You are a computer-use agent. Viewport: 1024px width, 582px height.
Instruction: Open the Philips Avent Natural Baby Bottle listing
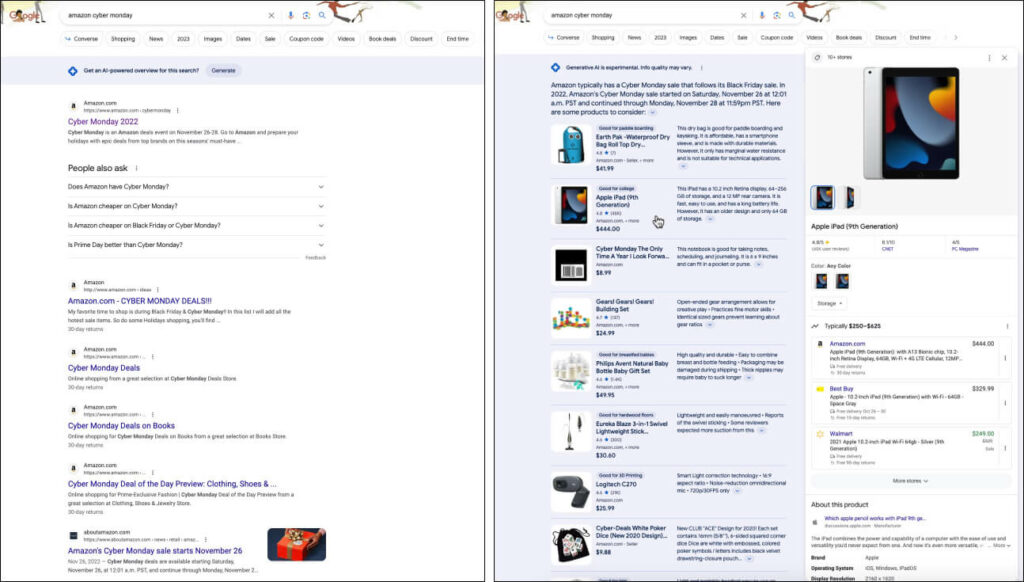click(632, 367)
